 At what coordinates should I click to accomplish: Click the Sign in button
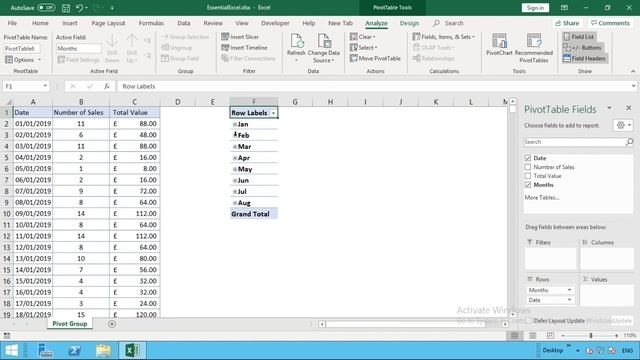535,8
